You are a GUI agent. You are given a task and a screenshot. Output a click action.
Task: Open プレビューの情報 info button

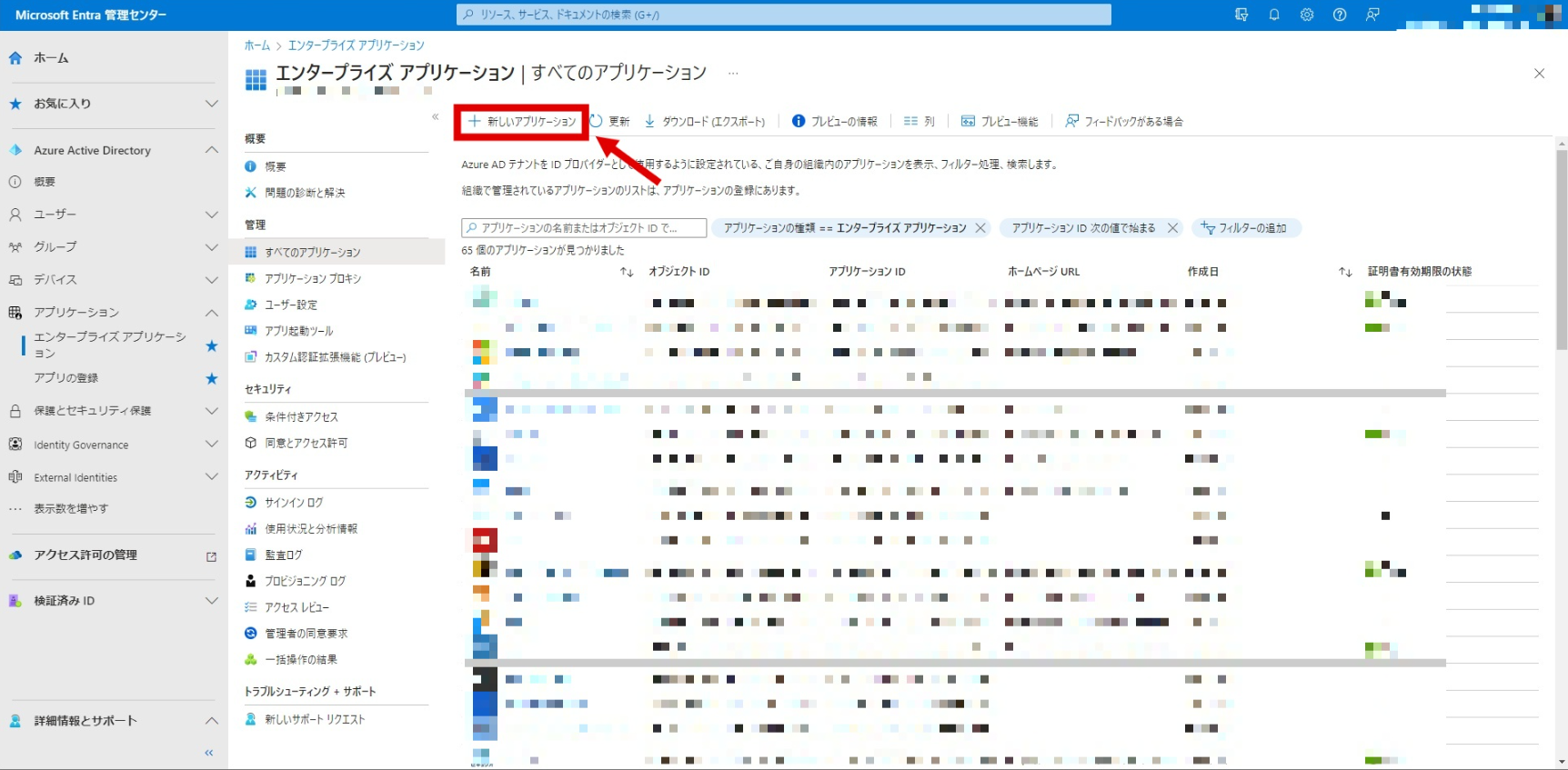click(834, 121)
